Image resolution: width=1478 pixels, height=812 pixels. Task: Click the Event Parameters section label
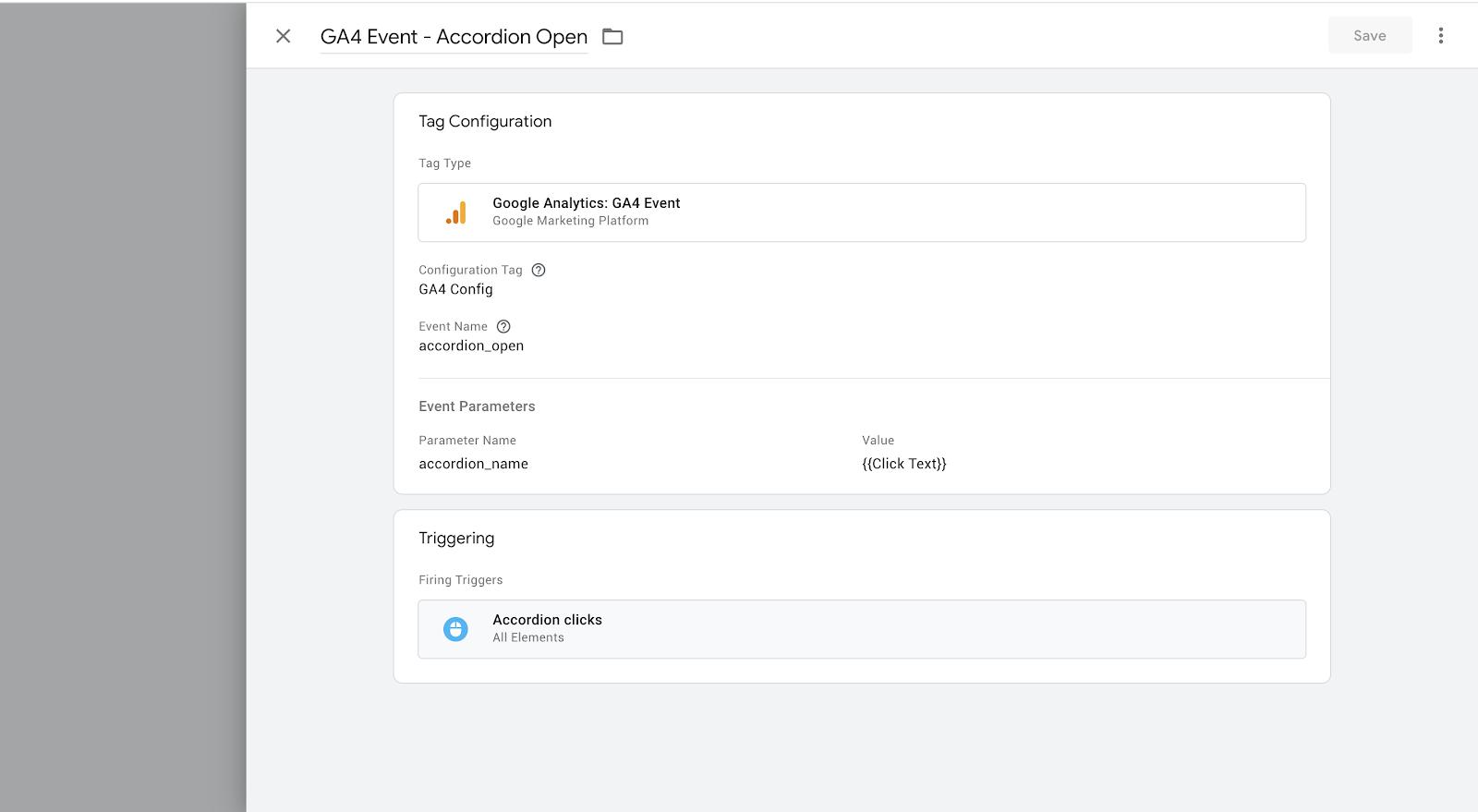[477, 406]
